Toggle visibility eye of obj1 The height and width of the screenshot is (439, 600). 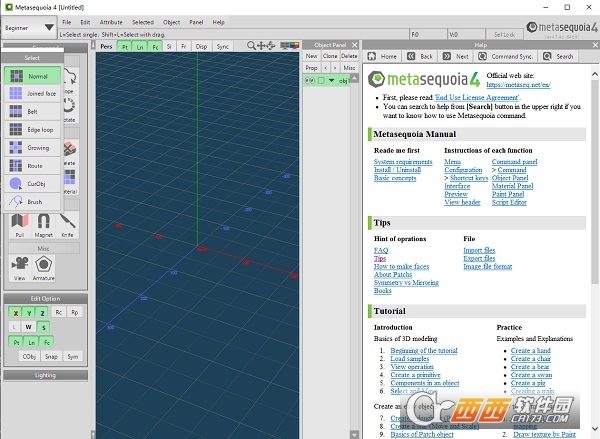(x=310, y=80)
